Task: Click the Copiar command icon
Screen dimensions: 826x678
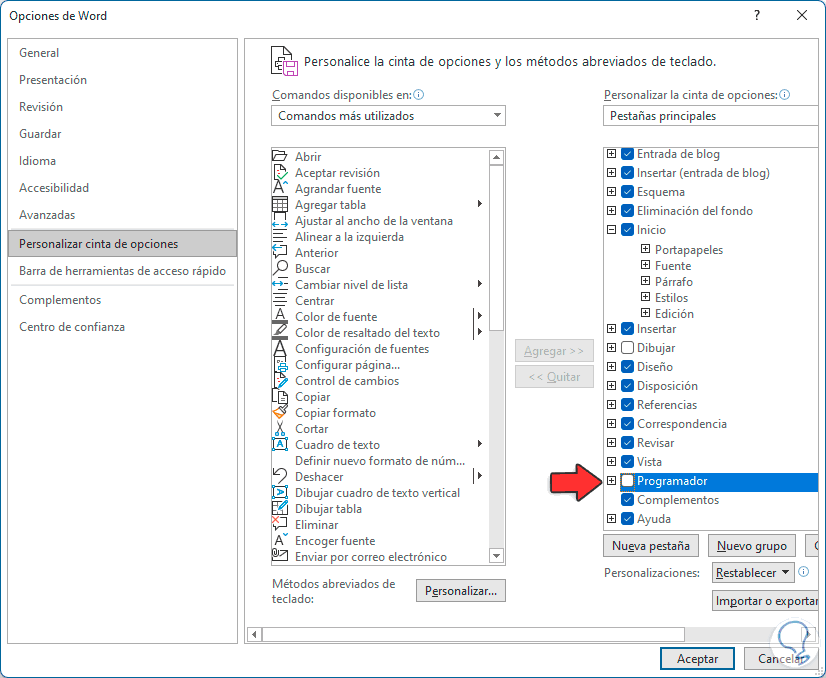Action: tap(280, 396)
